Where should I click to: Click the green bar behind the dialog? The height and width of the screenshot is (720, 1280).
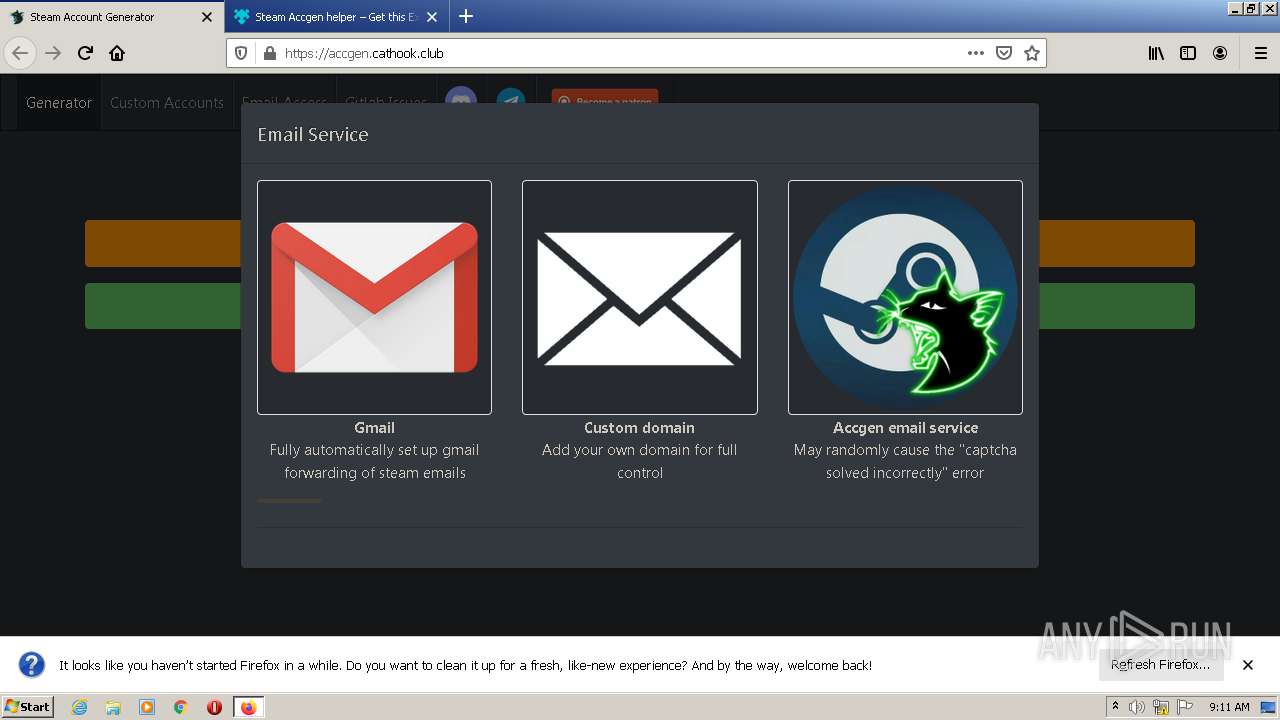click(162, 306)
